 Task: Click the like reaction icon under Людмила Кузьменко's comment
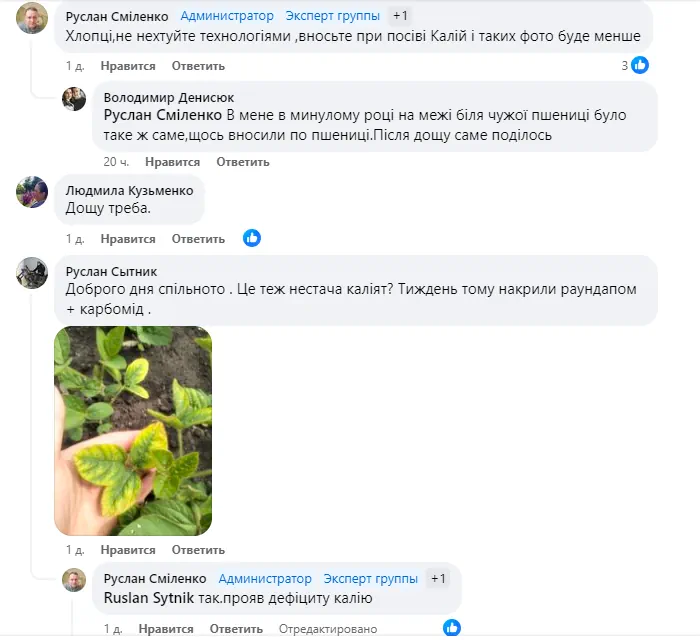[x=252, y=238]
